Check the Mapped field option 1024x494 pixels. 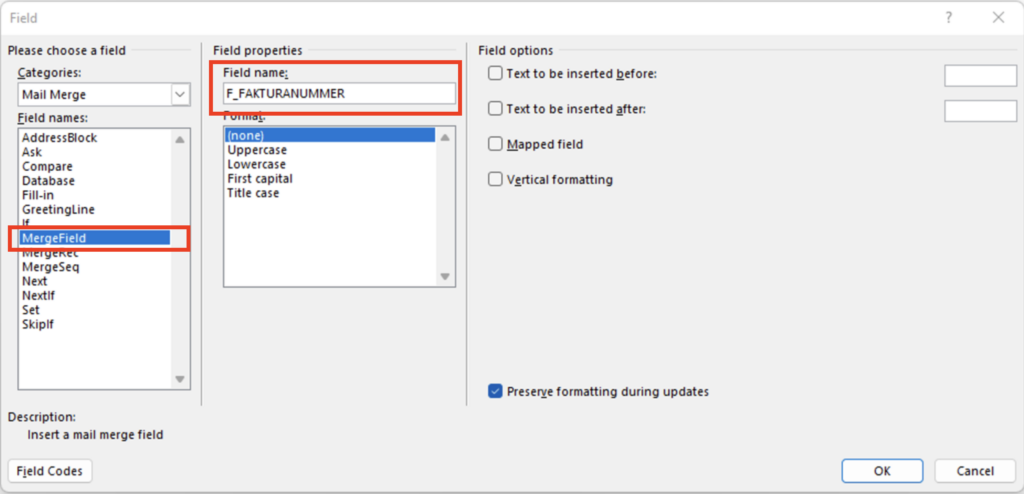pyautogui.click(x=495, y=144)
